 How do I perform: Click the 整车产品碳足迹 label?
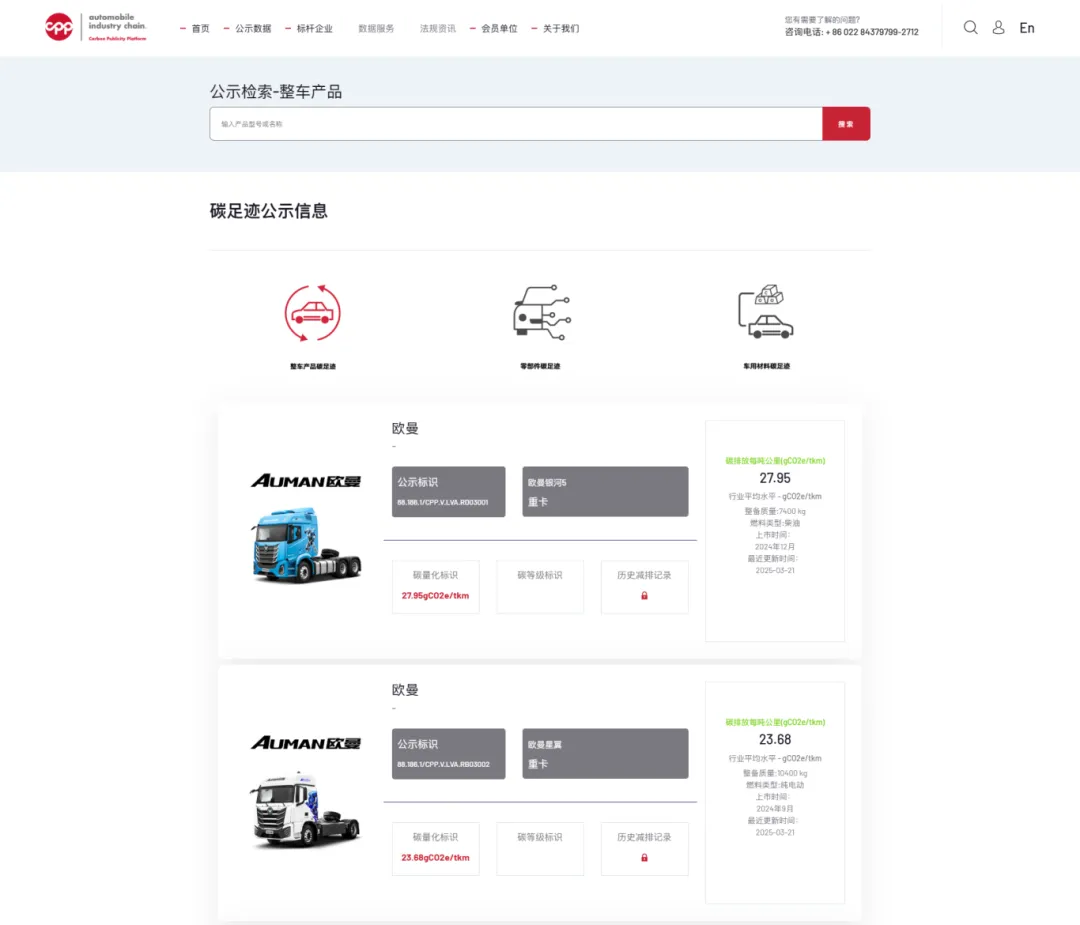tap(313, 366)
